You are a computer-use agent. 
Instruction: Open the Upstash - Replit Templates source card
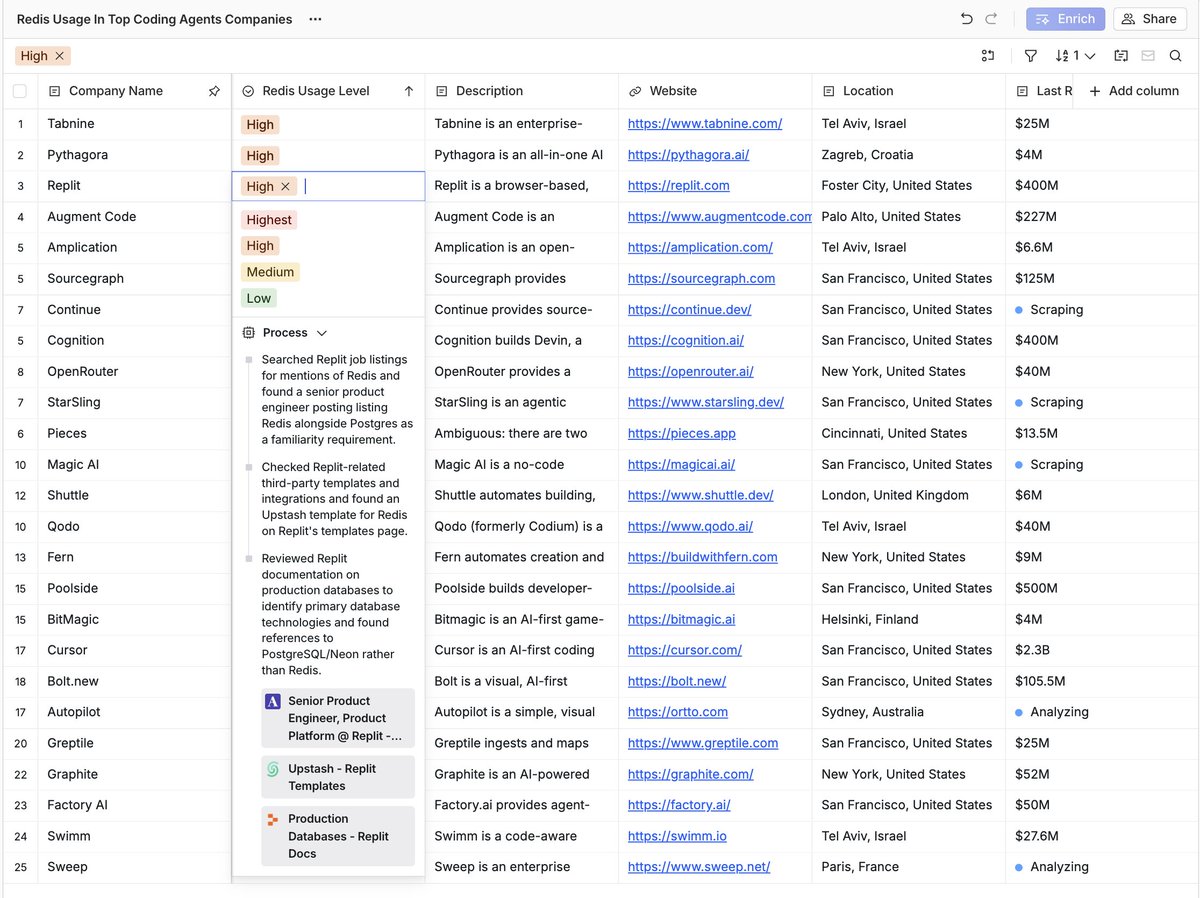point(338,777)
